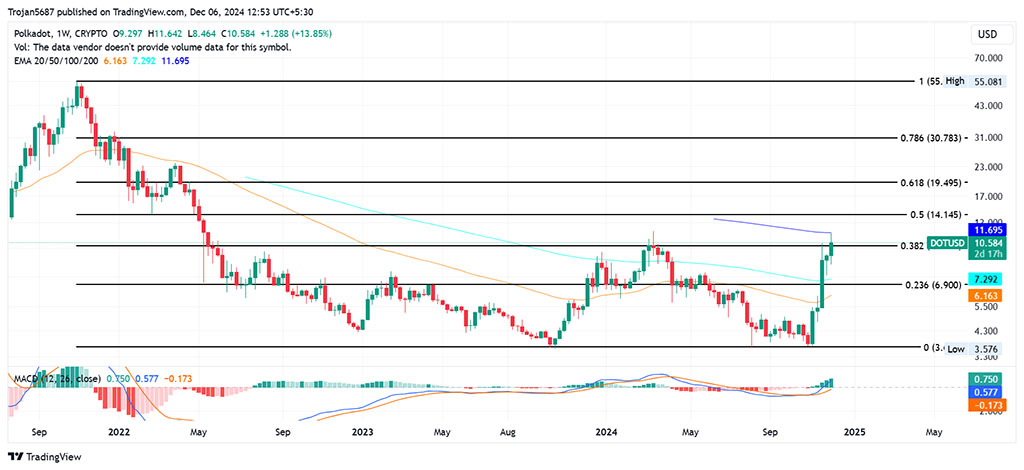The height and width of the screenshot is (470, 1024).
Task: Click the 2025 label on the time axis
Action: click(854, 432)
